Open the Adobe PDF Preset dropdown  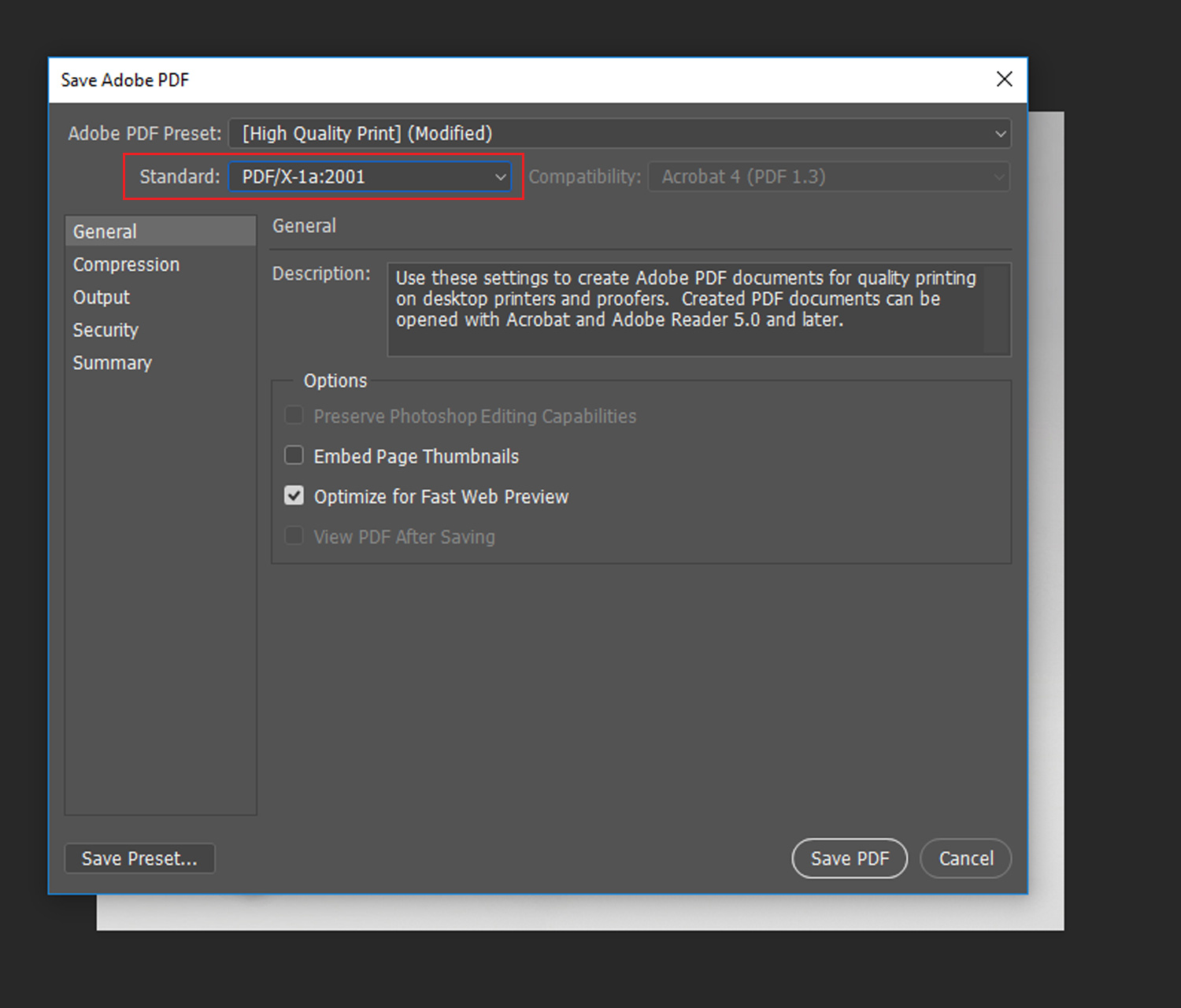620,133
